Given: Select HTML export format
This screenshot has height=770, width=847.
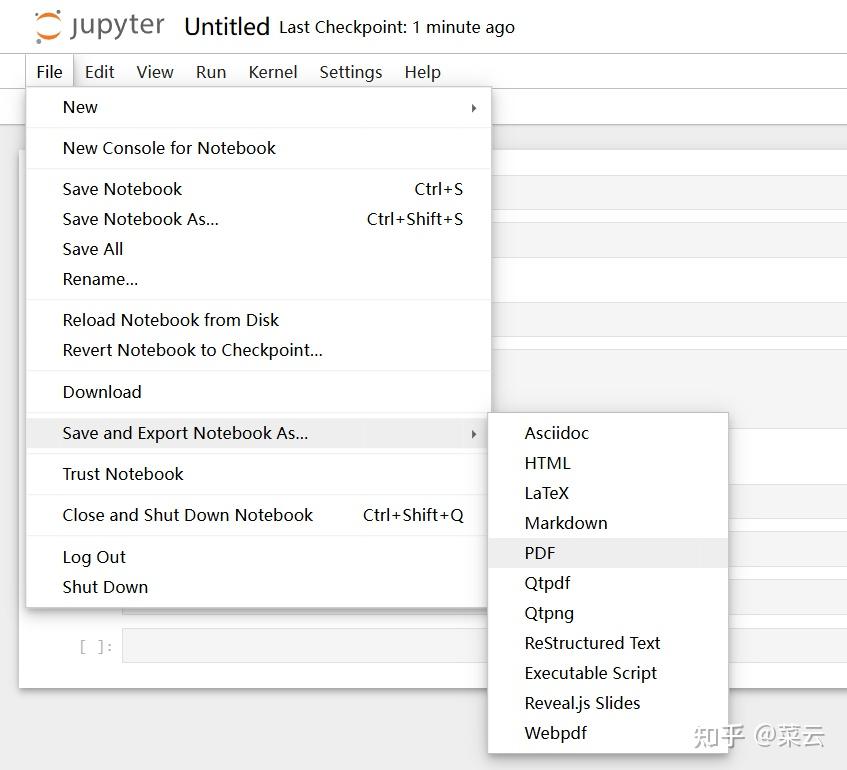Looking at the screenshot, I should pyautogui.click(x=548, y=462).
